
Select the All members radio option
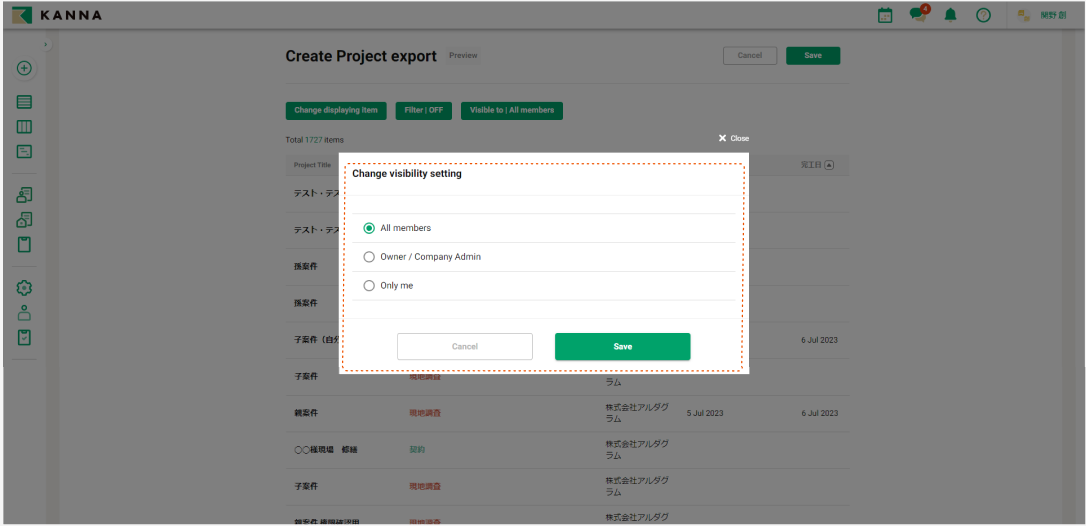(369, 228)
